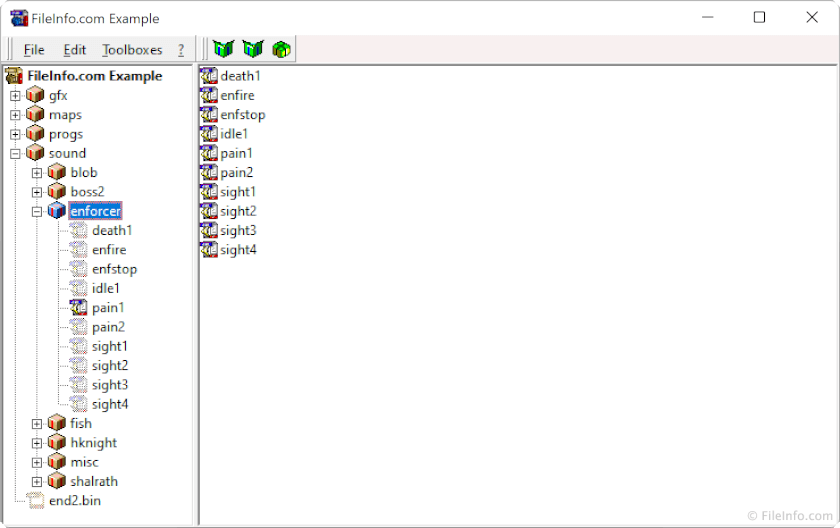This screenshot has height=528, width=840.
Task: Expand the boss2 folder
Action: coord(37,192)
